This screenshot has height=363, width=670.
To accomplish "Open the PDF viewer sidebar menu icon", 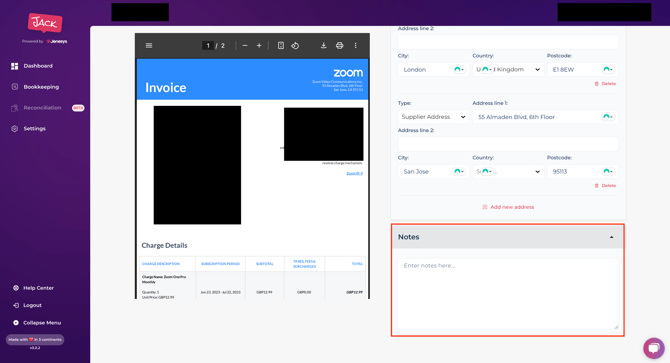I will coord(149,46).
